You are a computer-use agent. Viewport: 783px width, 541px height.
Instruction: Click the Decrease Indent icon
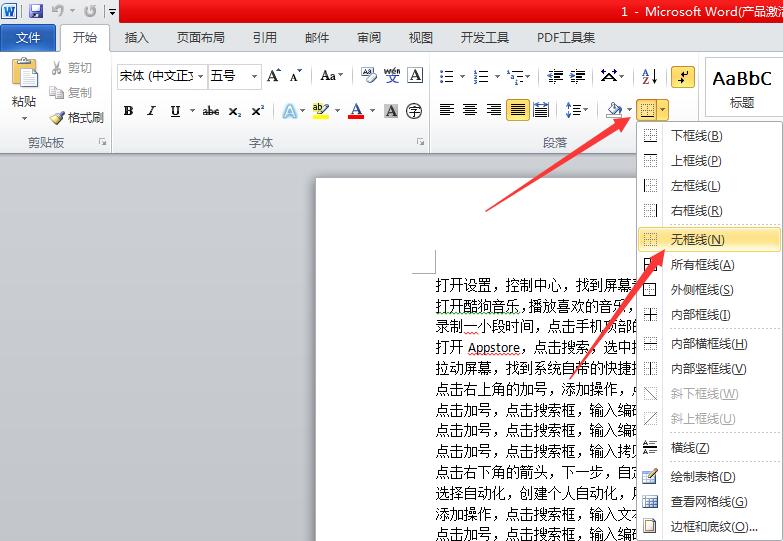click(555, 76)
